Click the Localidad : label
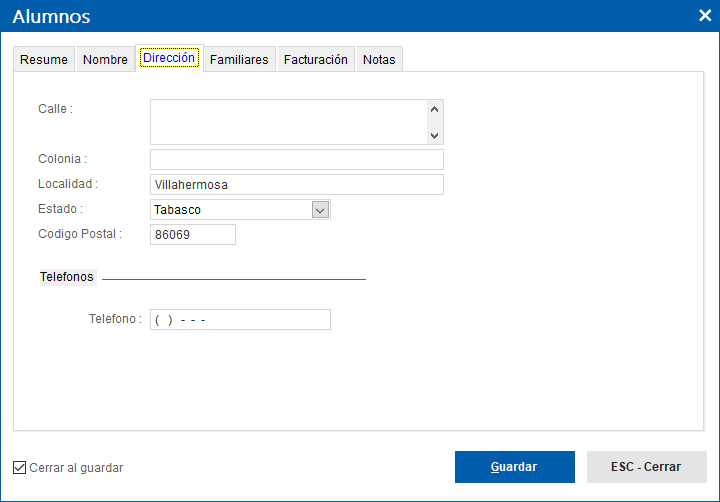This screenshot has height=502, width=720. [68, 184]
